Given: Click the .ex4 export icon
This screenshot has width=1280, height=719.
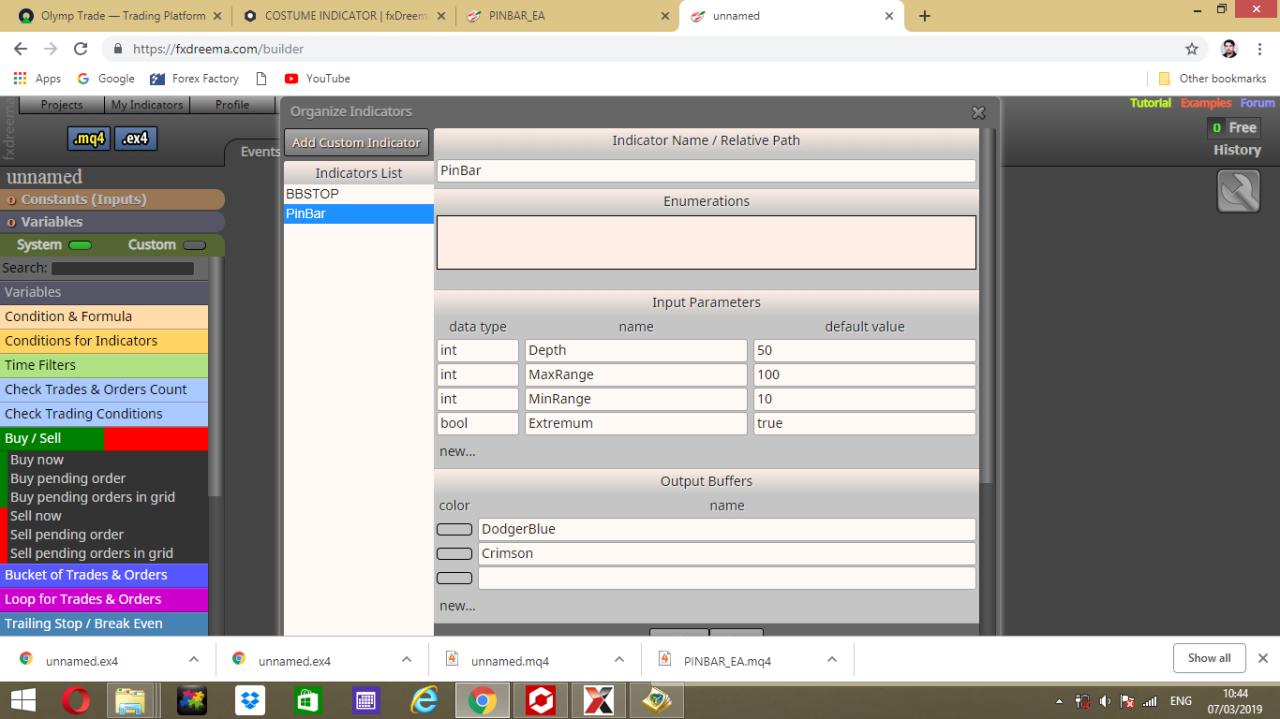Looking at the screenshot, I should [136, 138].
